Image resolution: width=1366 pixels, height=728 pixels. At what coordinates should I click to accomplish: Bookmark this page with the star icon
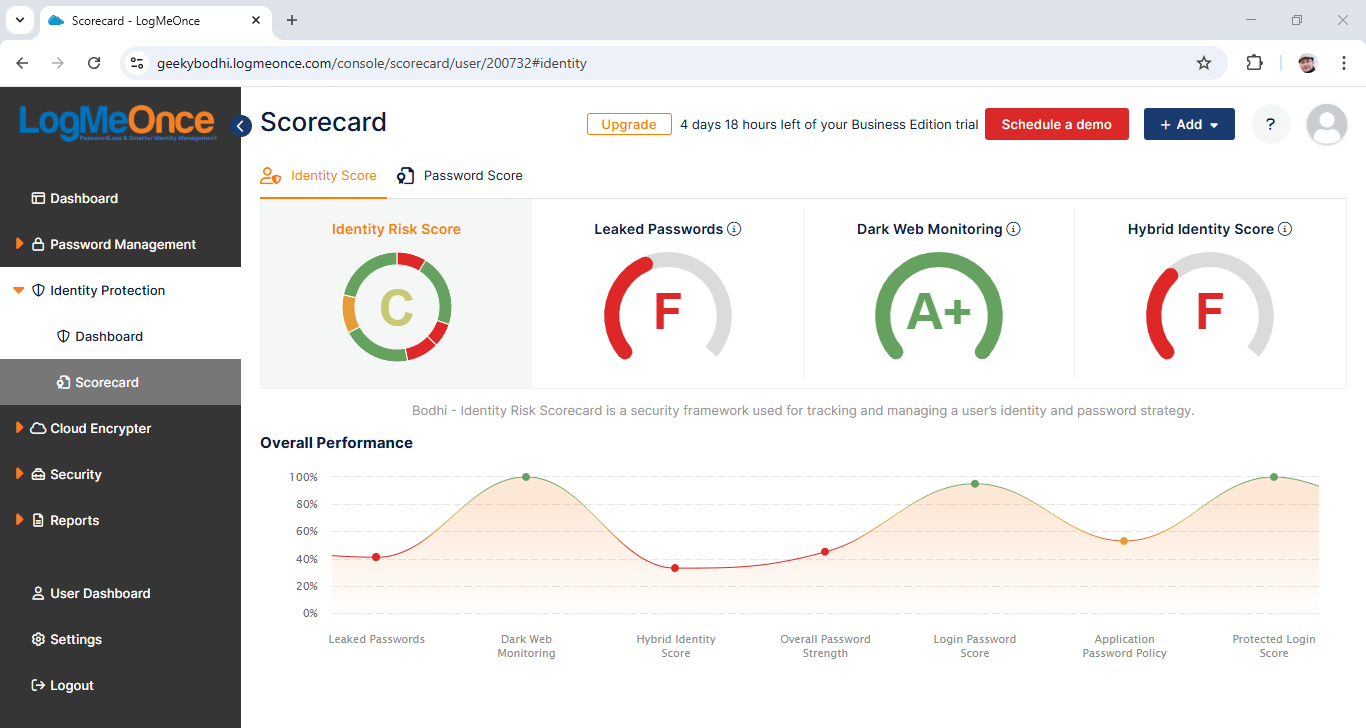[x=1204, y=63]
